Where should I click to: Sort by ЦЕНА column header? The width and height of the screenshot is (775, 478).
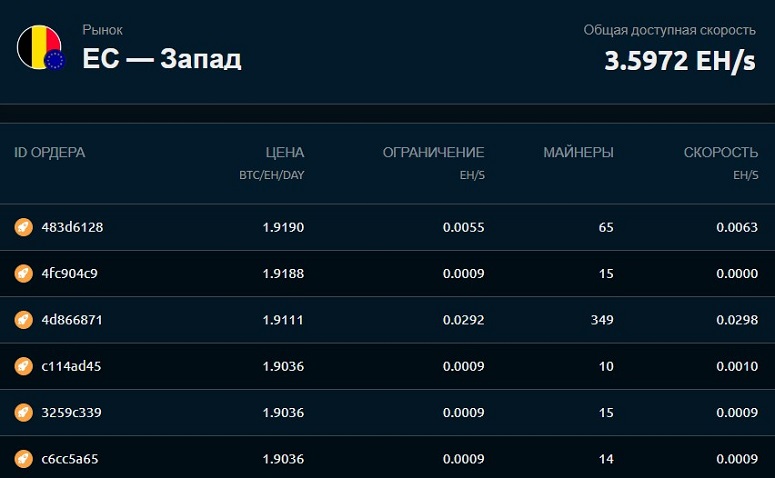(x=285, y=152)
